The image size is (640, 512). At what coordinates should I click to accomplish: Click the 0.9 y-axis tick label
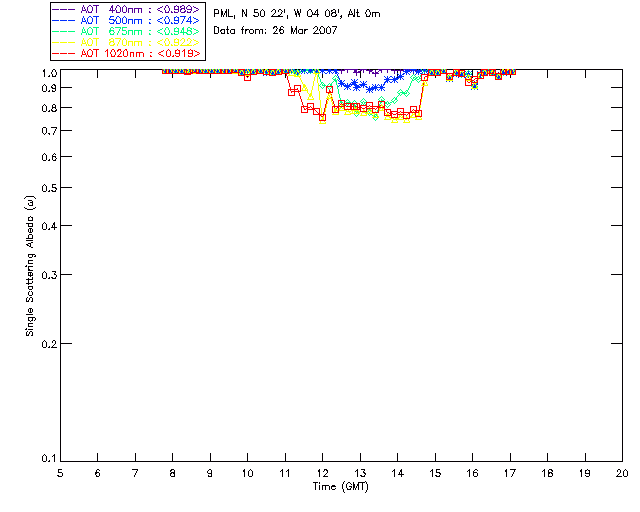[49, 88]
